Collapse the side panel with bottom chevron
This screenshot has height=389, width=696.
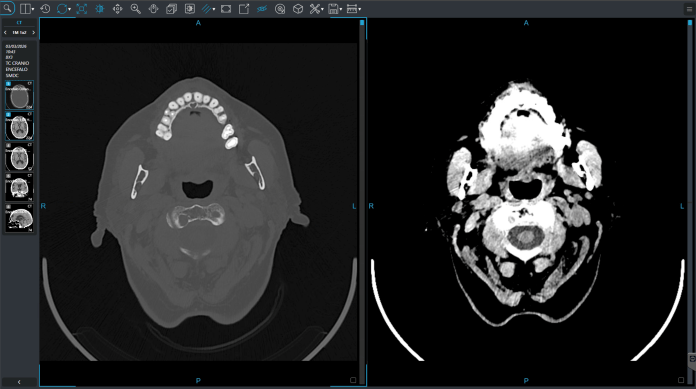coord(19,382)
